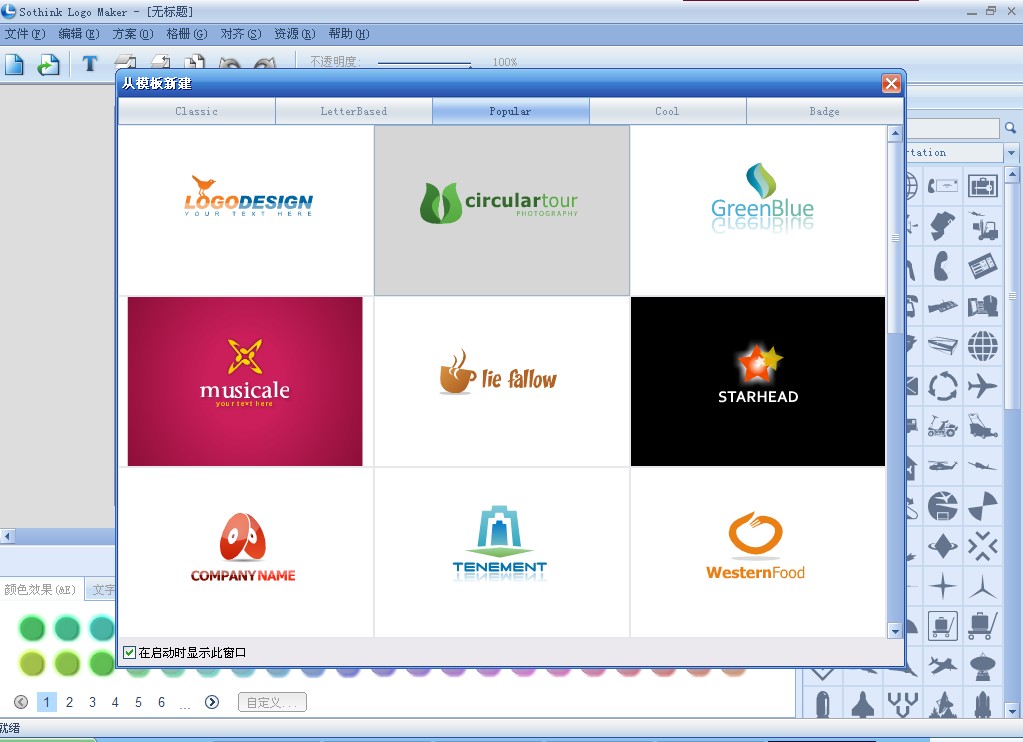Choose the STARHEAD template
Screen dimensions: 1023x742
758,382
